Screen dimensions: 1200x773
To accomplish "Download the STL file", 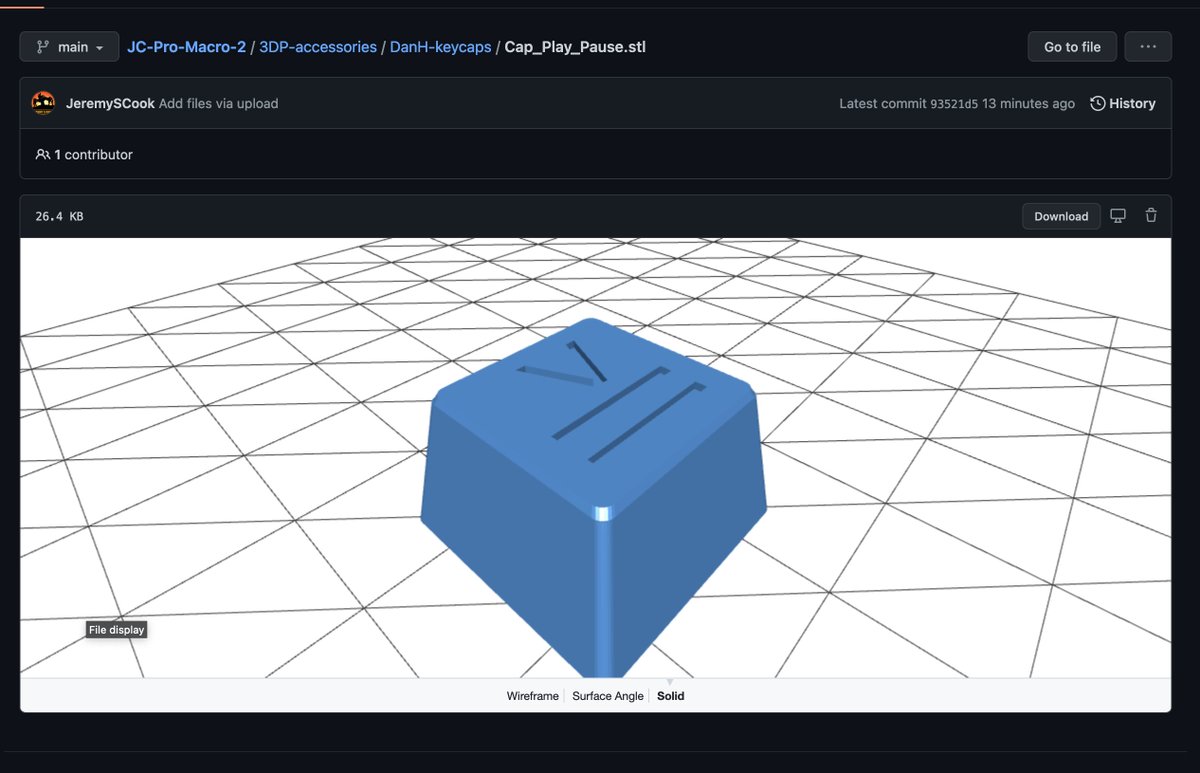I will 1061,216.
